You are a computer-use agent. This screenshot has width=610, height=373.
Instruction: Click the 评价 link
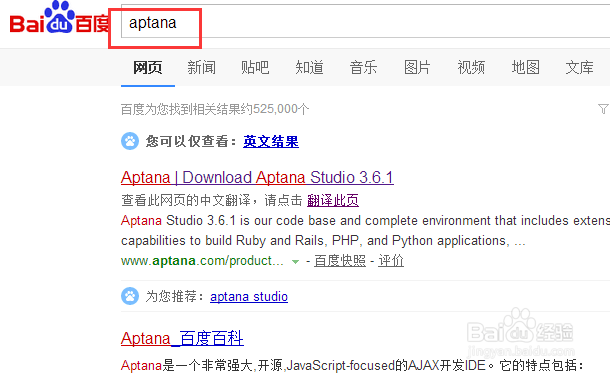coord(391,261)
